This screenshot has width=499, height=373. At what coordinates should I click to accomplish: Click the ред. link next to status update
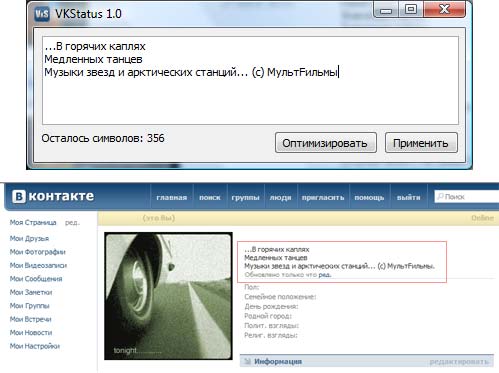[x=325, y=275]
